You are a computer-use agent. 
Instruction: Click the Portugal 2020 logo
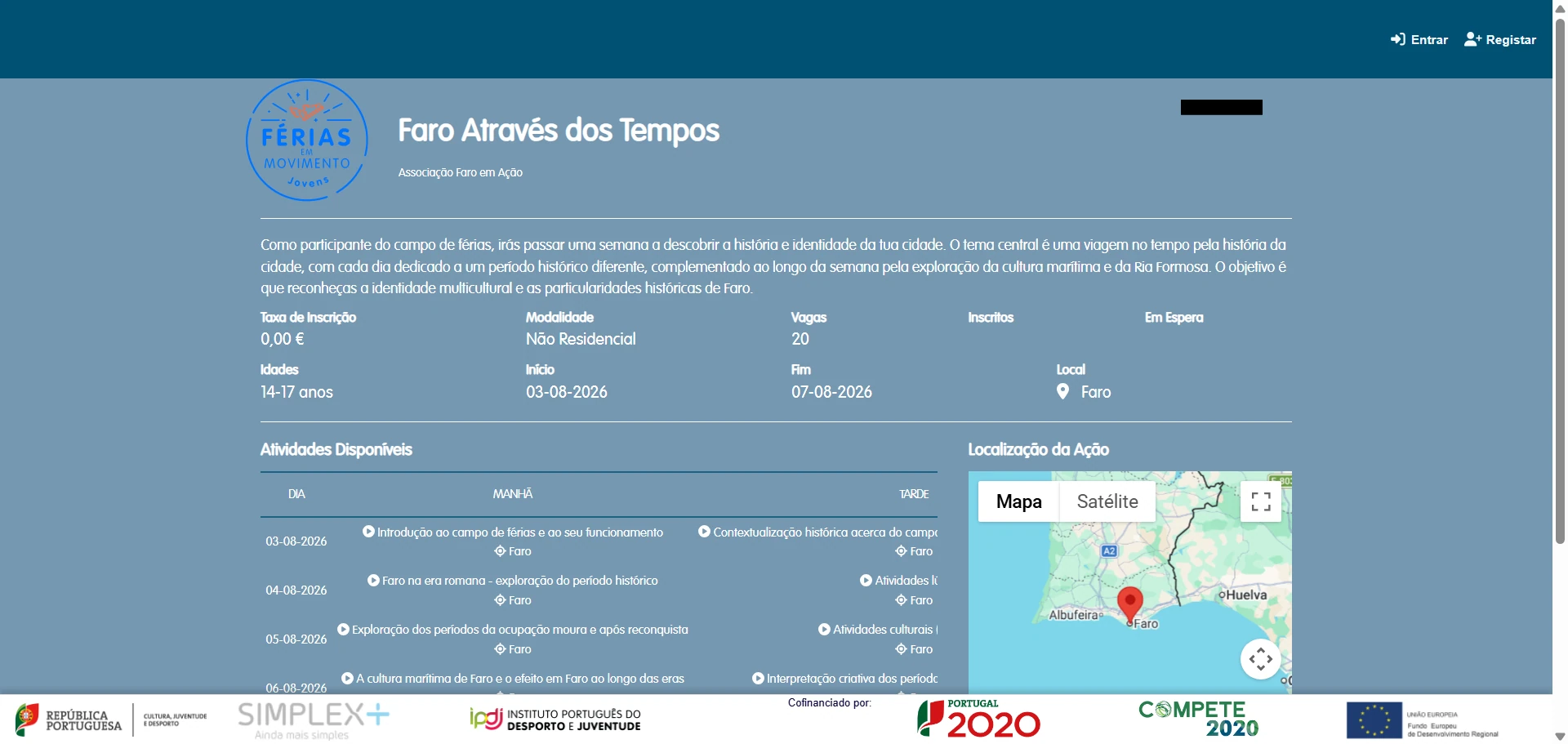pyautogui.click(x=978, y=719)
